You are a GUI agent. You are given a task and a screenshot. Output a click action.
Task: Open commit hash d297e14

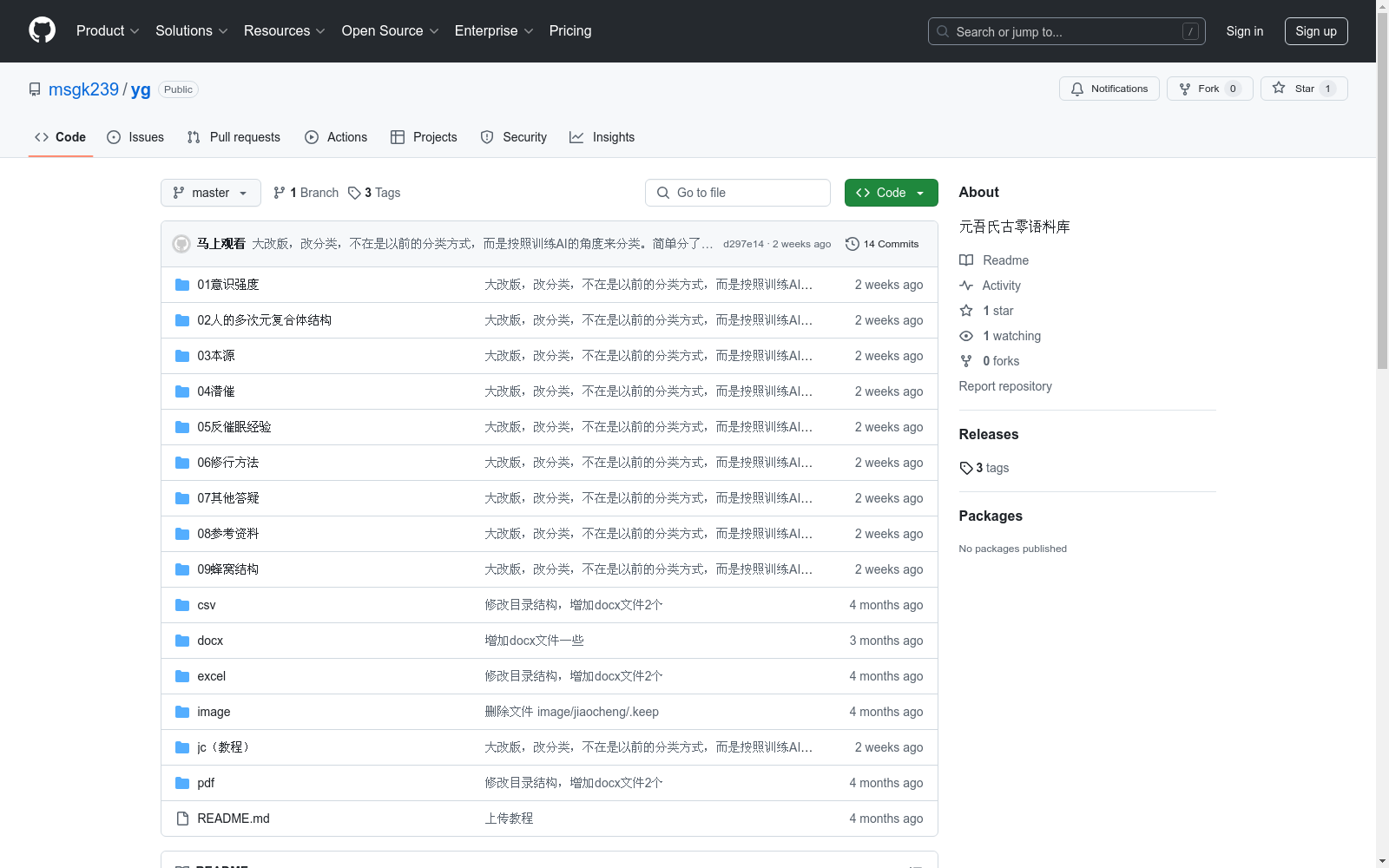tap(743, 244)
